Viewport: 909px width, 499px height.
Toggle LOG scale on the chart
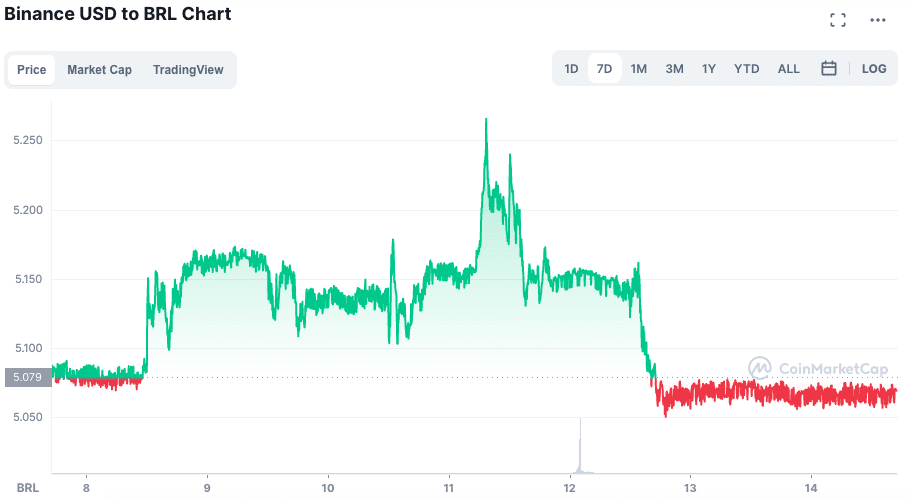[874, 69]
